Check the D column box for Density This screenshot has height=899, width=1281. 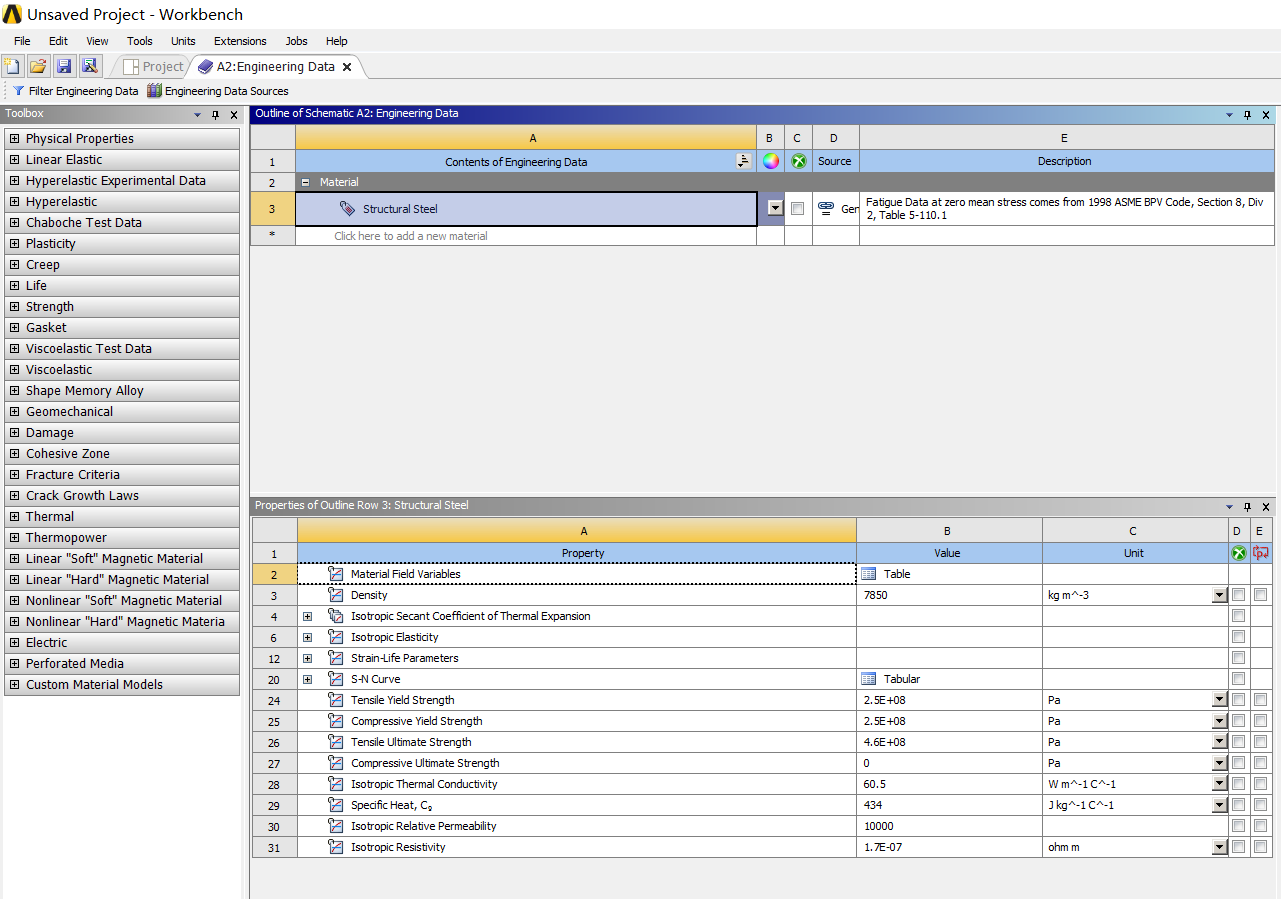[1238, 594]
